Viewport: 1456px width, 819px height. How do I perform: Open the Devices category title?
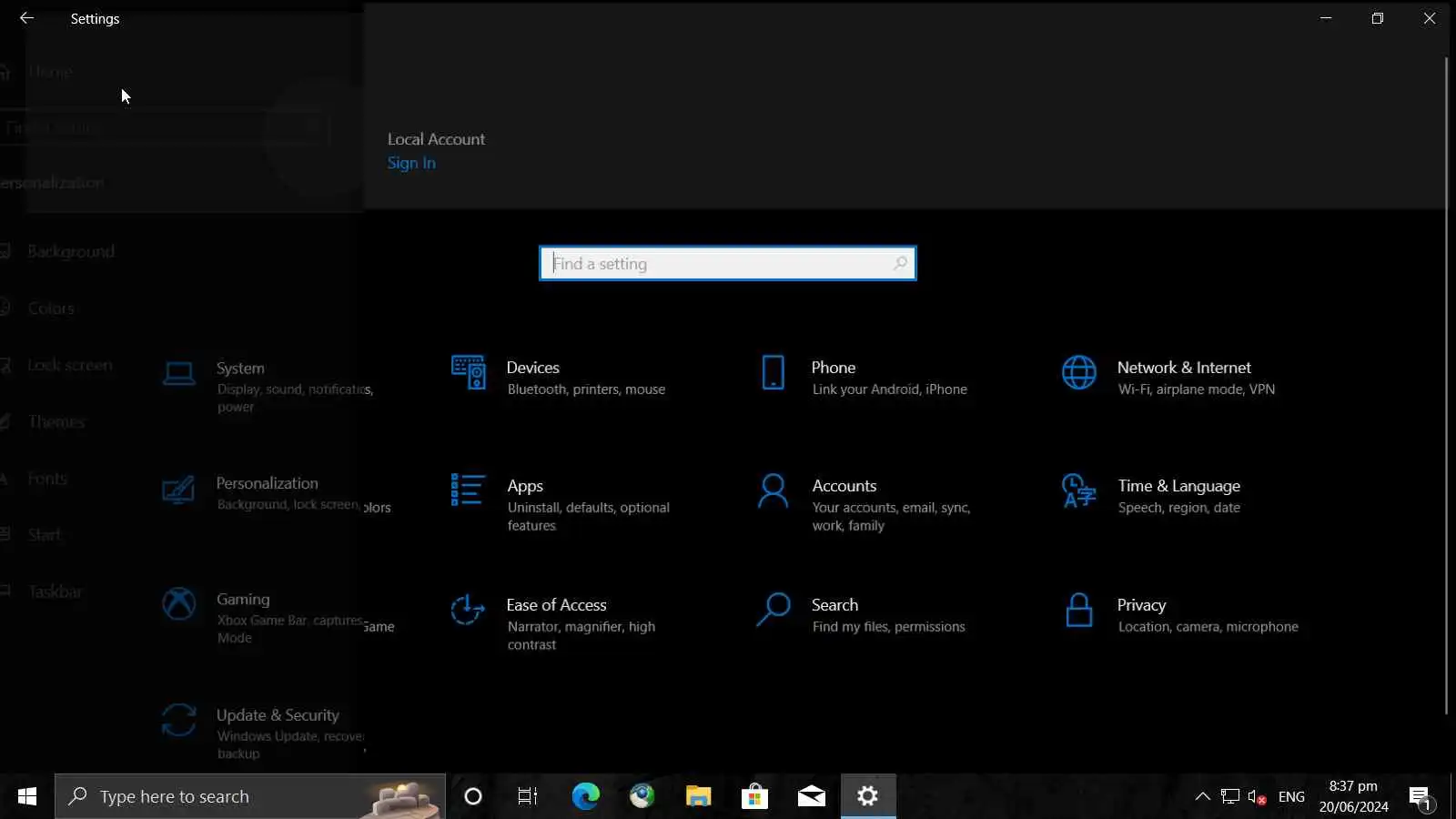[x=532, y=367]
